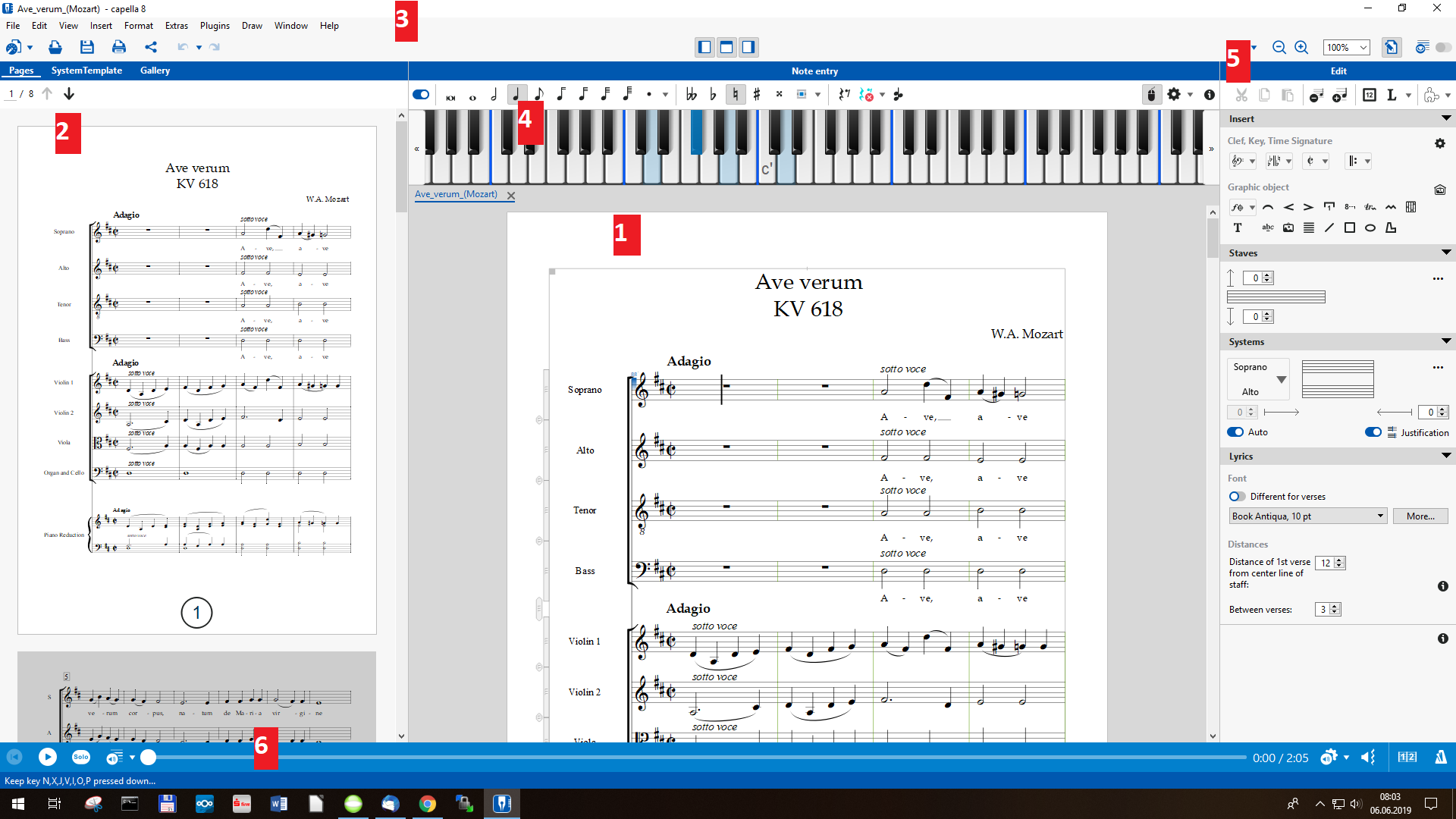Open the dynamics symbol dropdown
The width and height of the screenshot is (1456, 819).
[1242, 207]
